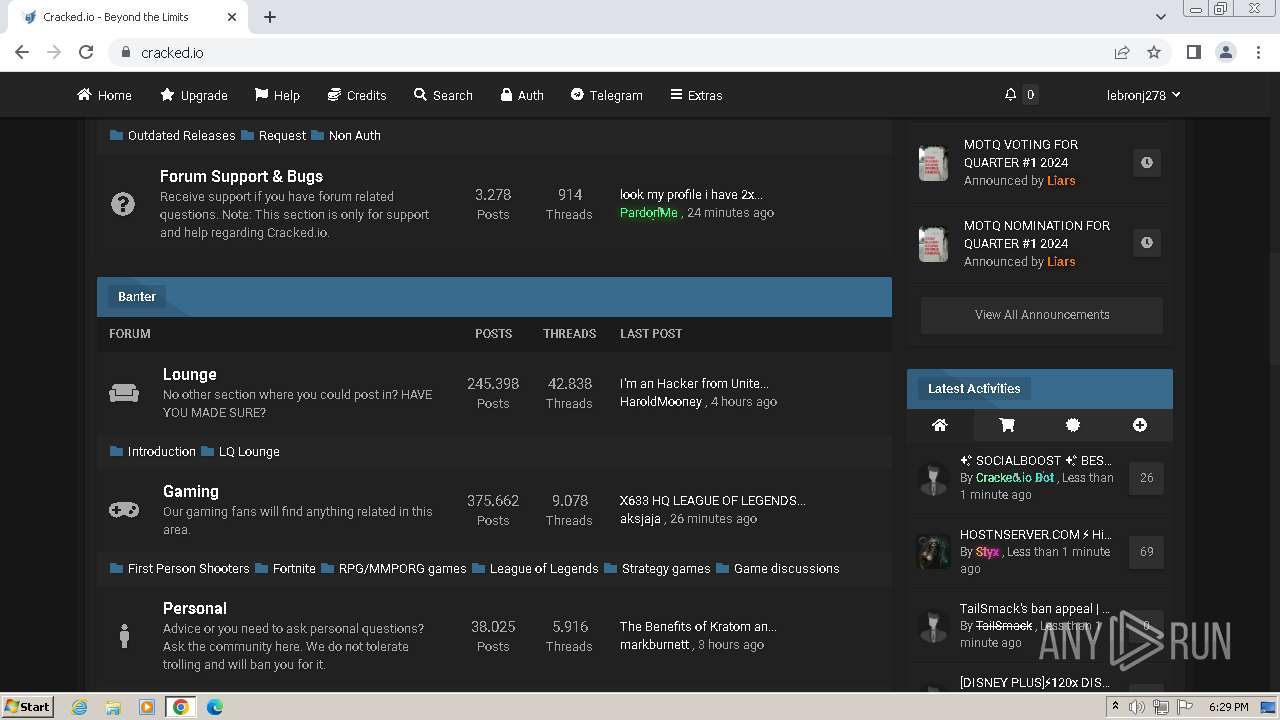Screen dimensions: 1280x720
Task: Expand the Extras menu
Action: pos(696,95)
